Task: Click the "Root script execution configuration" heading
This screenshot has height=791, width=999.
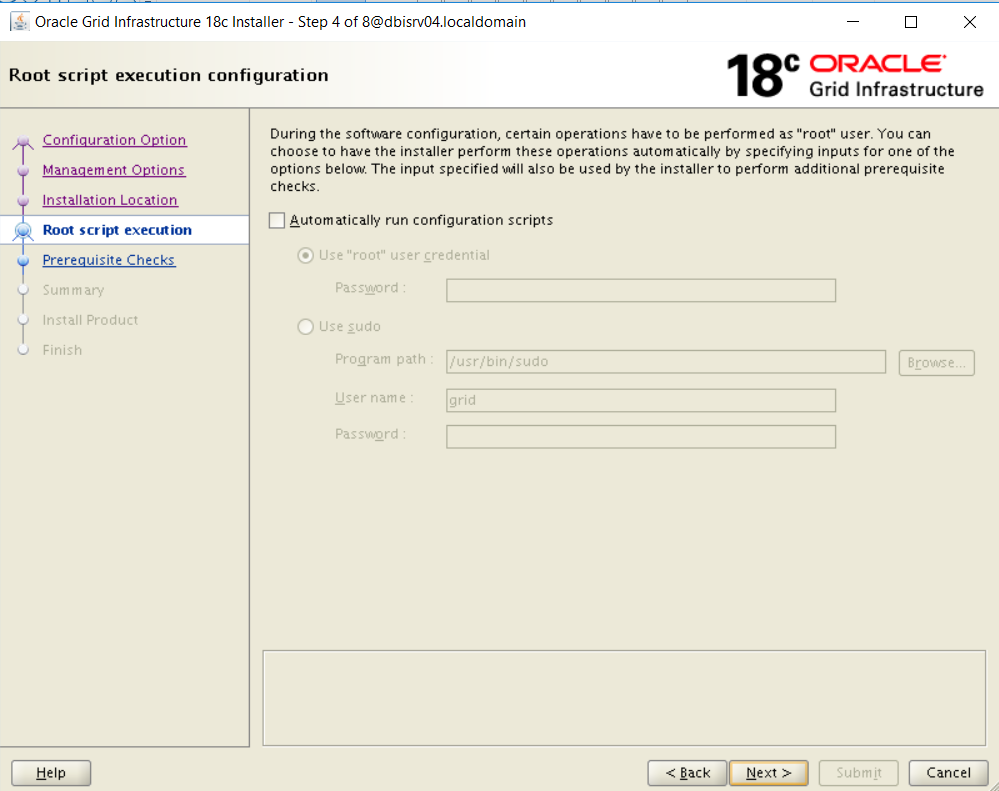Action: pyautogui.click(x=169, y=76)
